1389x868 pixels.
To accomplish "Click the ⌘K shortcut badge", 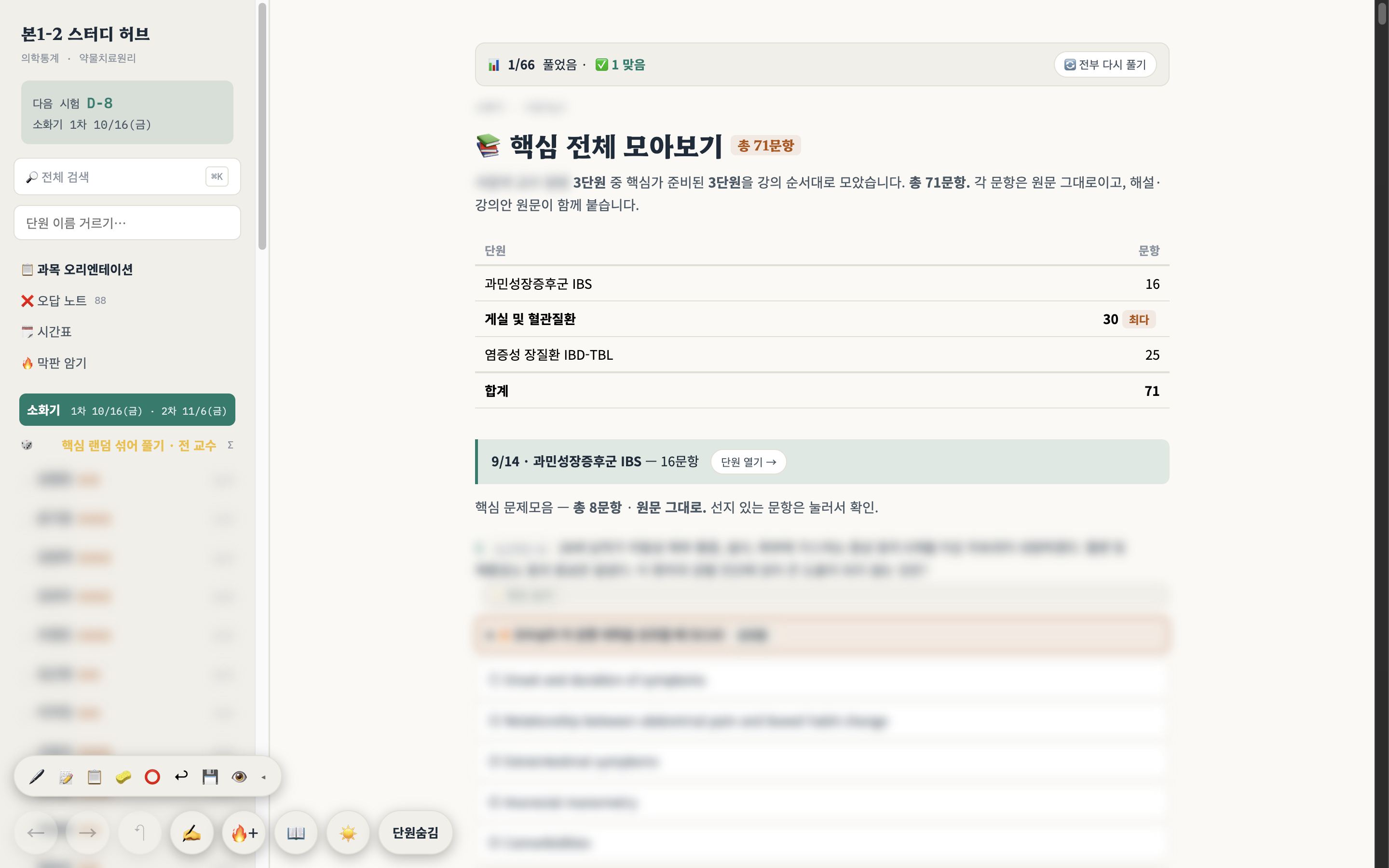I will pos(217,177).
